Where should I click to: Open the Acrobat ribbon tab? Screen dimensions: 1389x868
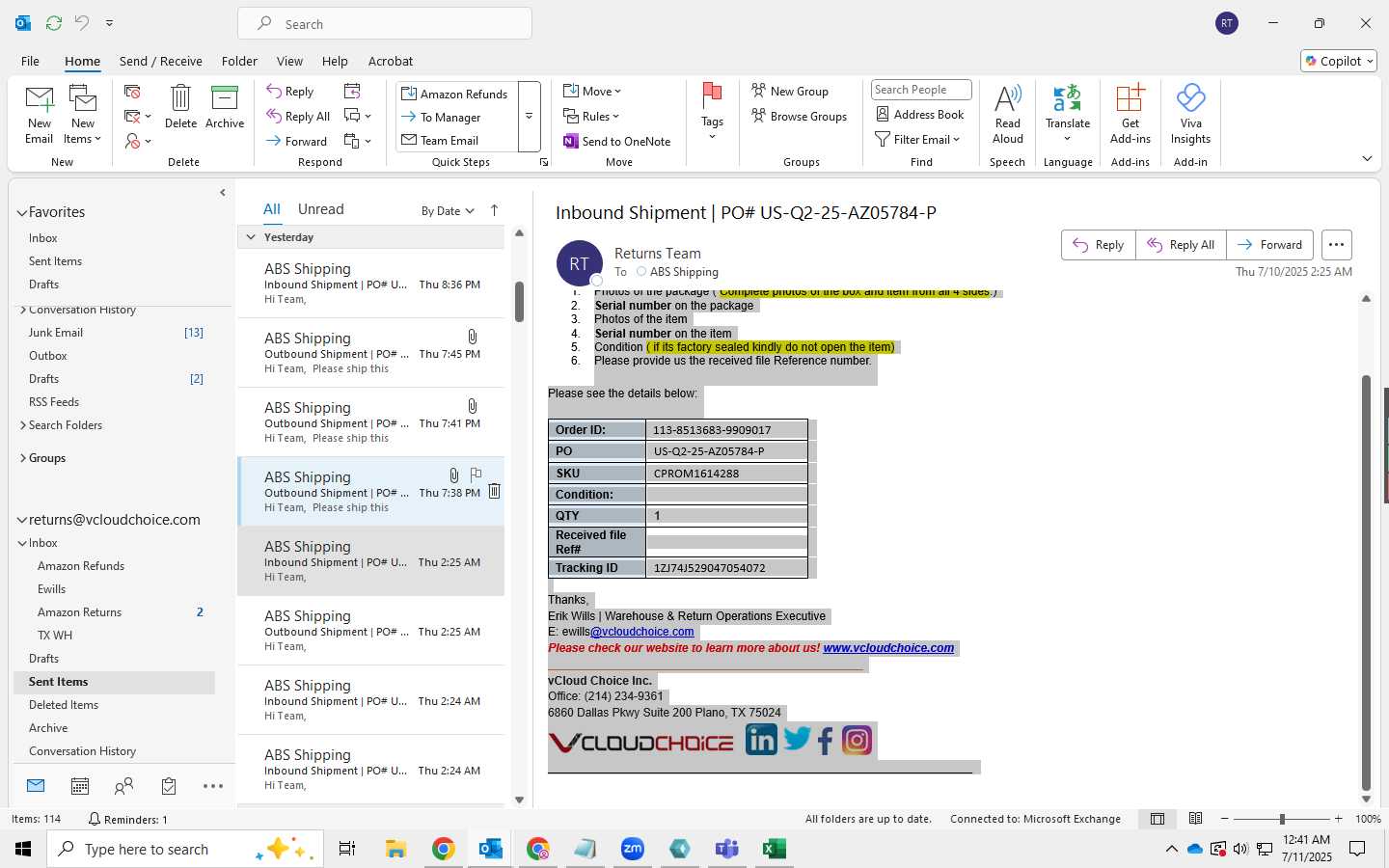click(x=391, y=61)
